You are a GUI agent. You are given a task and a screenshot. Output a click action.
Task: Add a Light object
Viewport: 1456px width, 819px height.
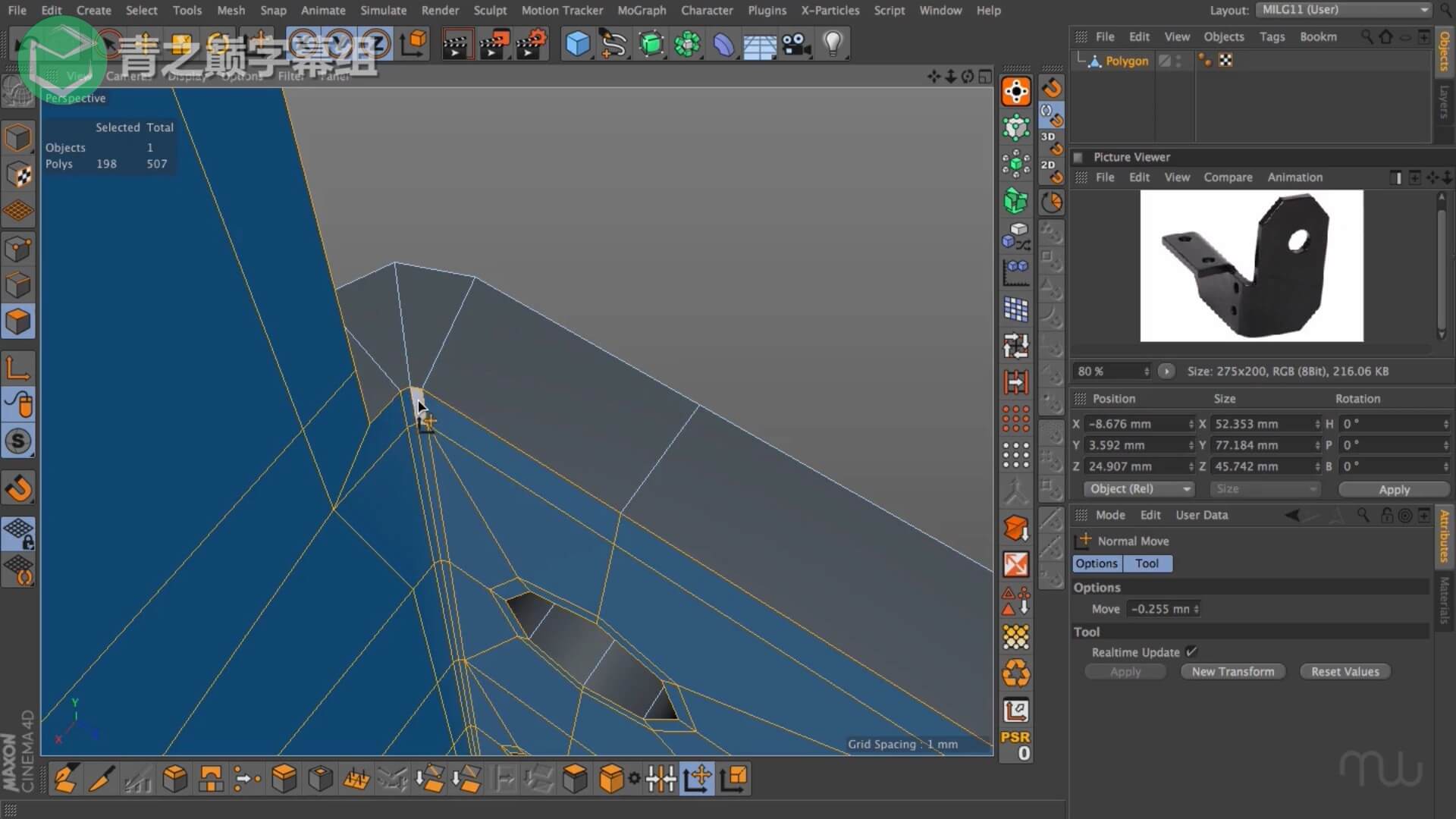[x=833, y=43]
